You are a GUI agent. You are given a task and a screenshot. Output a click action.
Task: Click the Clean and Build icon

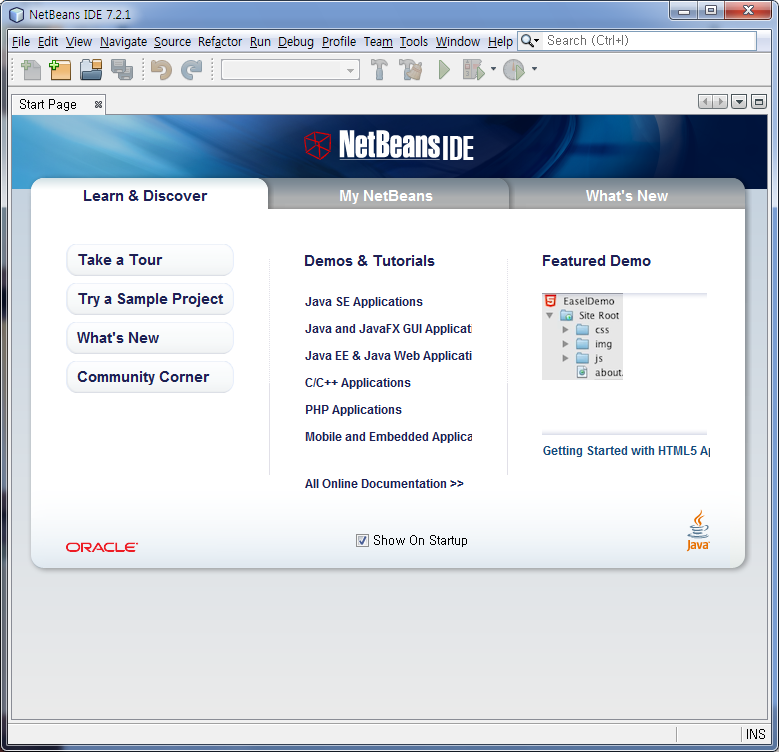coord(411,70)
